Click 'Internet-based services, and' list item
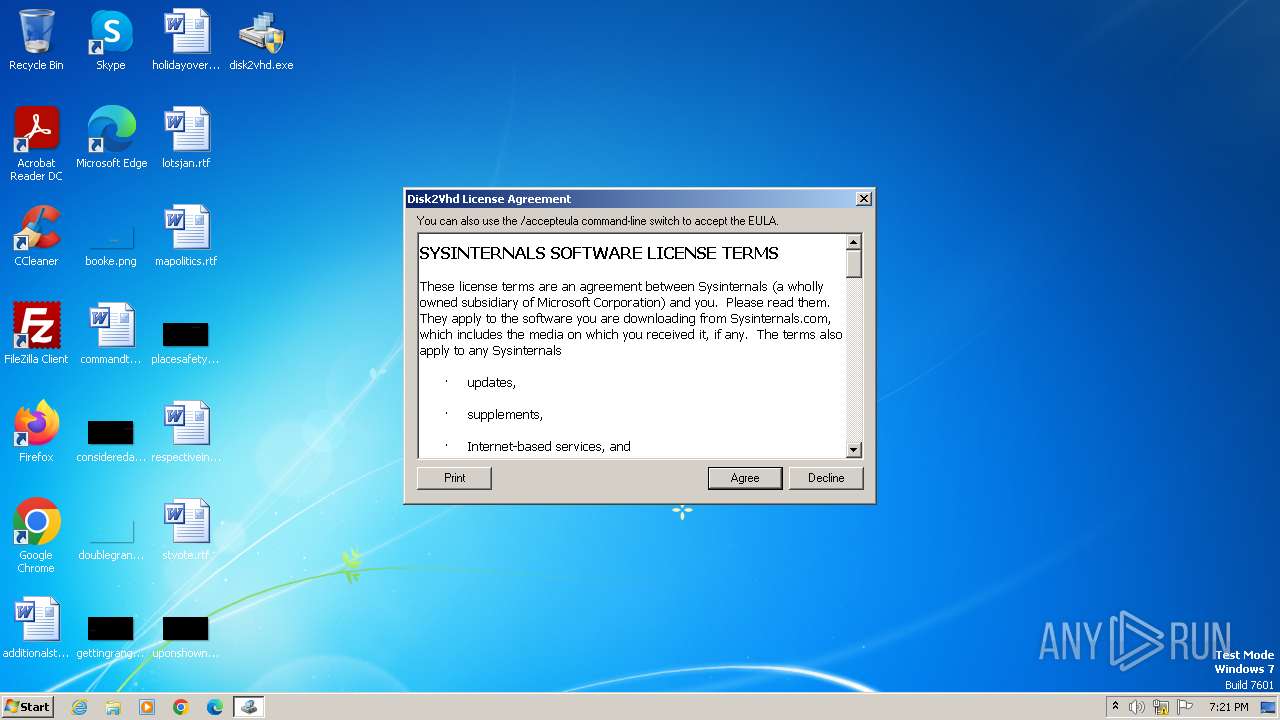The width and height of the screenshot is (1280, 720). [549, 447]
